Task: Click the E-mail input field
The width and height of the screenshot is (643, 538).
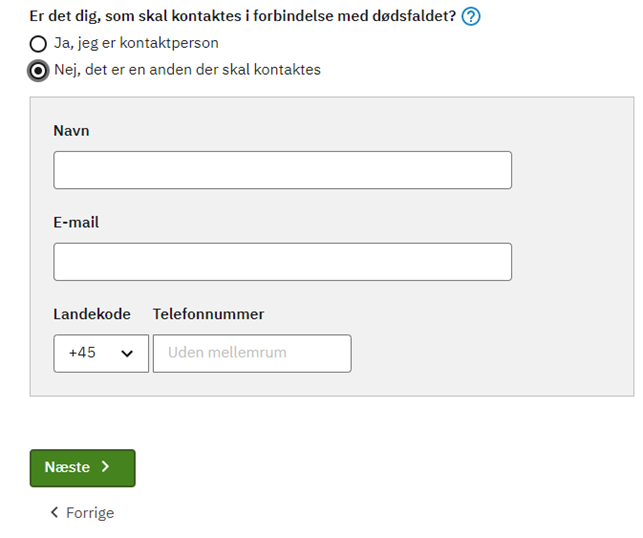Action: [283, 262]
